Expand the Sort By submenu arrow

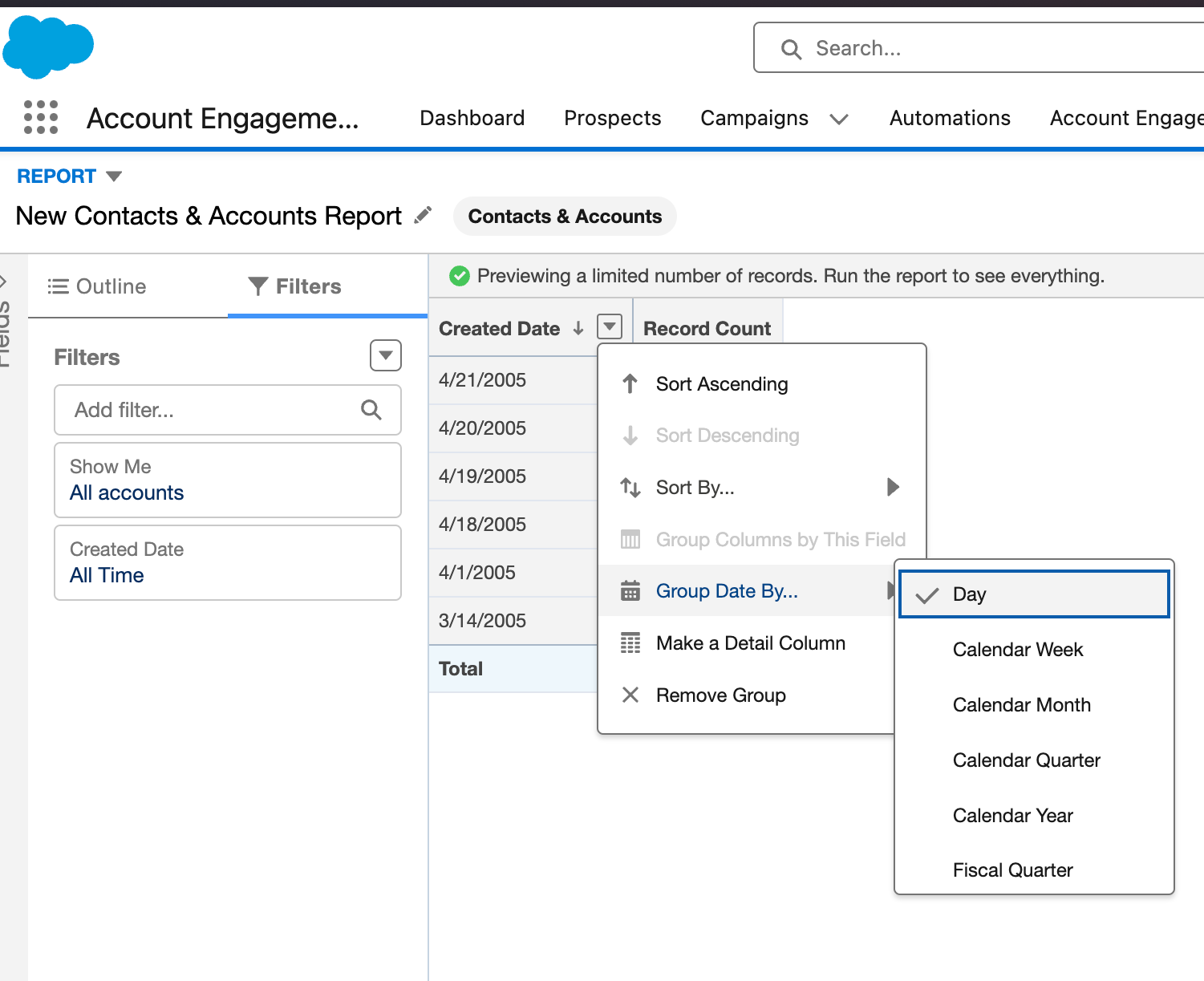tap(893, 487)
